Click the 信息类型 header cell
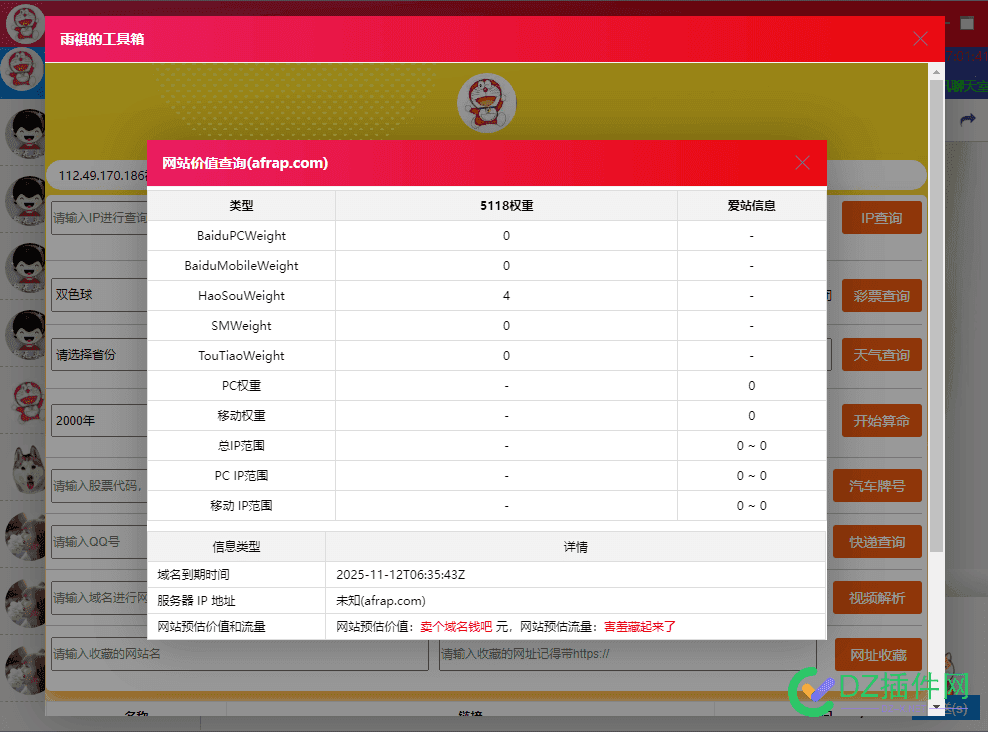Image resolution: width=988 pixels, height=732 pixels. click(x=236, y=547)
